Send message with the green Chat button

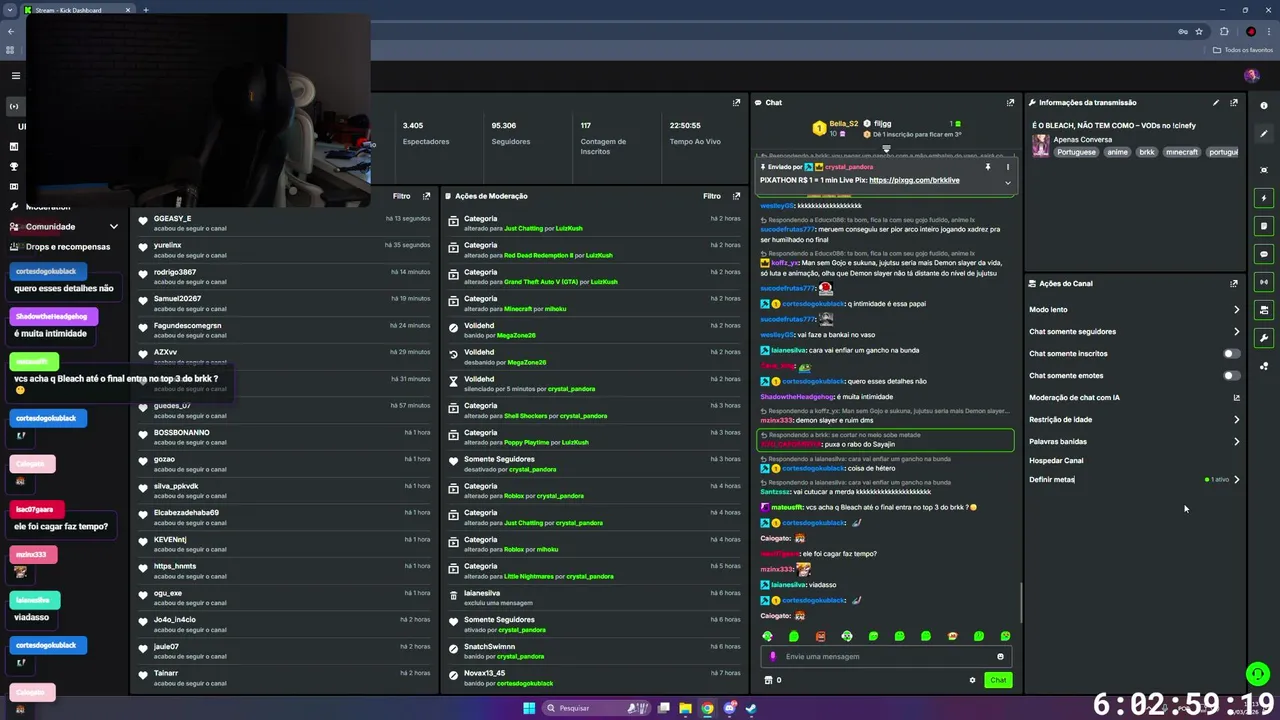(998, 680)
